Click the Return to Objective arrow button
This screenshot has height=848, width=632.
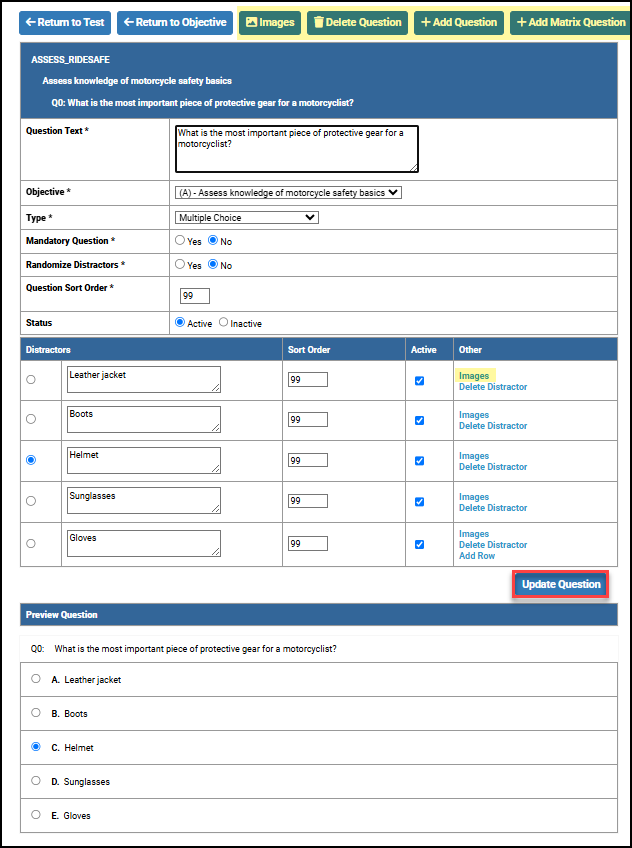174,22
